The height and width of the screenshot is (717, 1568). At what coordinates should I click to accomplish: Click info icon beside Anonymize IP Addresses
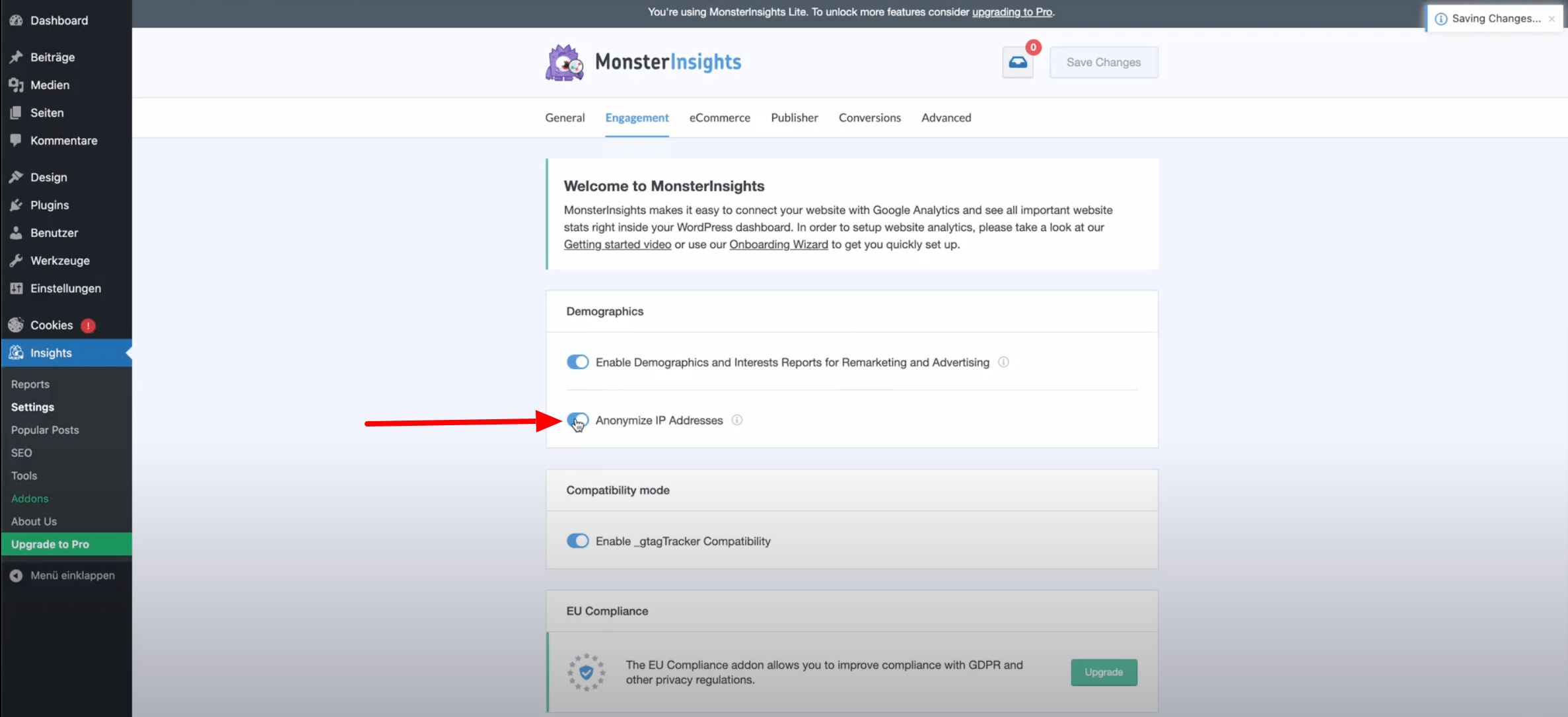[737, 420]
